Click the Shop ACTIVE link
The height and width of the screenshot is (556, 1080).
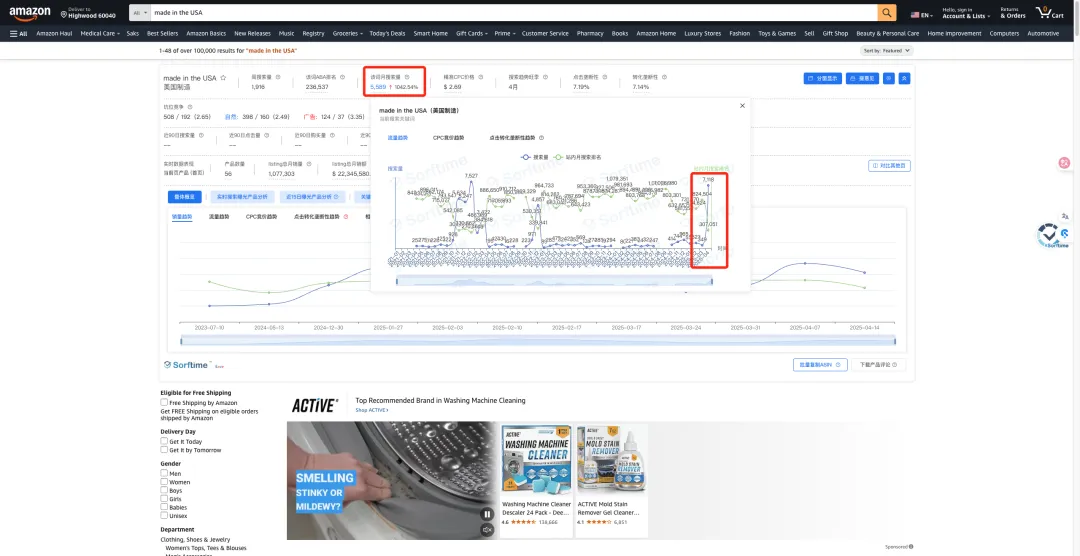(372, 410)
